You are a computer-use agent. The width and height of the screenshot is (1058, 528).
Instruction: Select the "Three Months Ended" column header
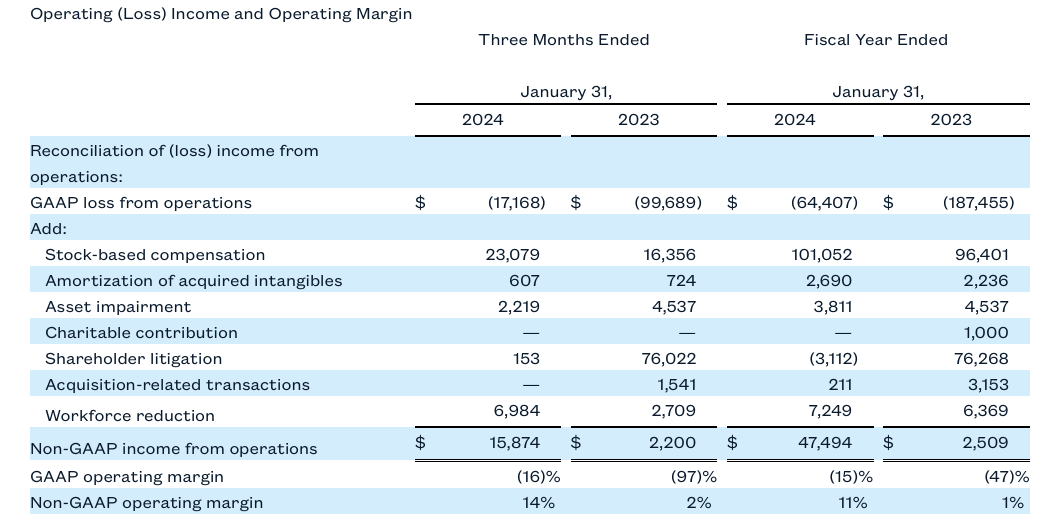click(x=564, y=40)
